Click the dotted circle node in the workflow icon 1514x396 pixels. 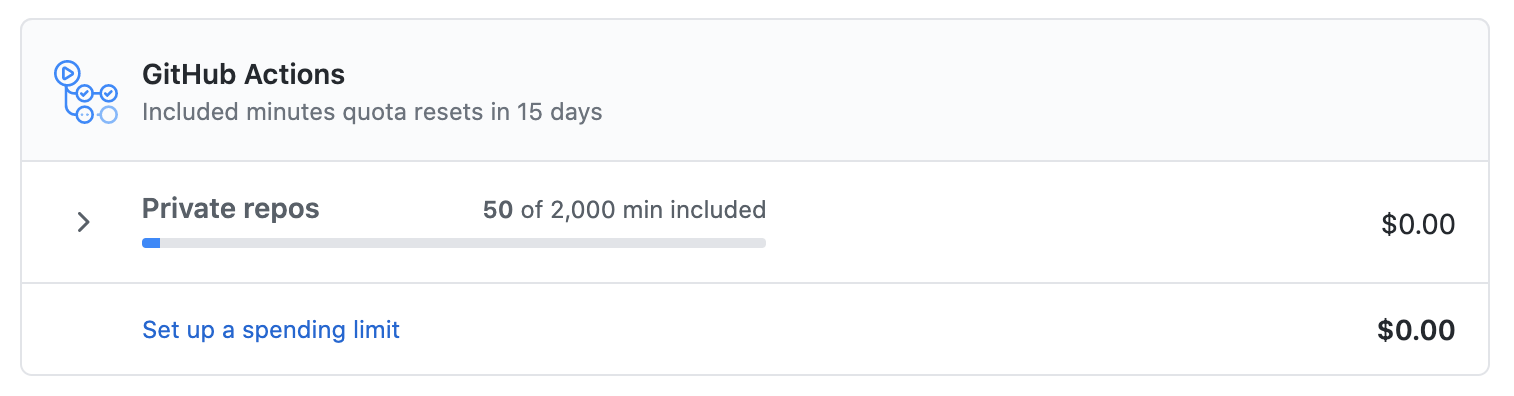coord(85,115)
